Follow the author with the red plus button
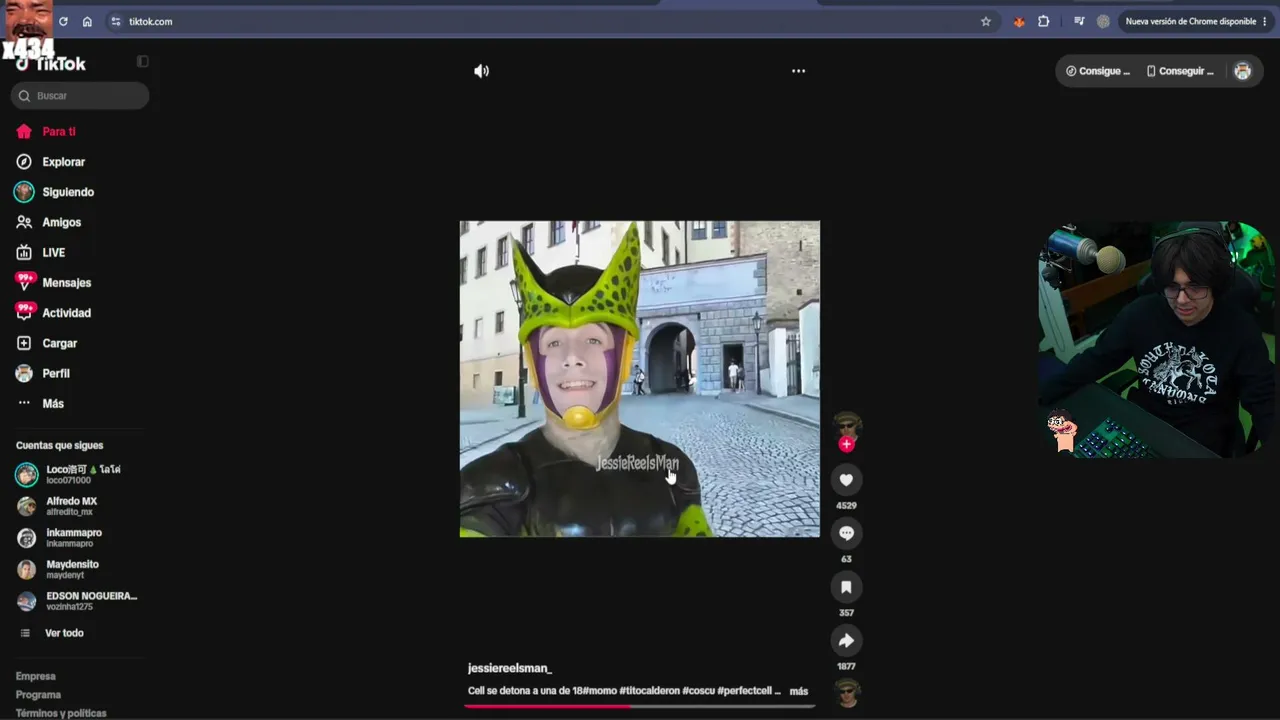Screen dimensions: 1280x720 (x=847, y=444)
